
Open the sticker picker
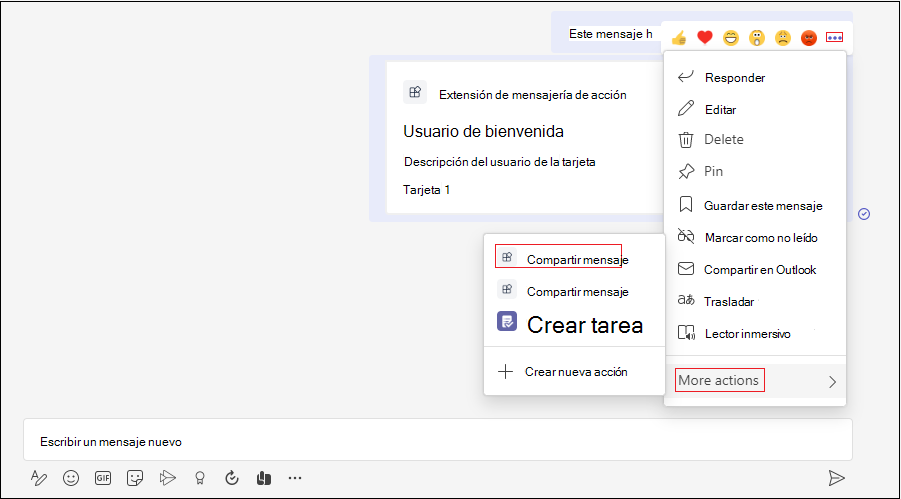135,478
